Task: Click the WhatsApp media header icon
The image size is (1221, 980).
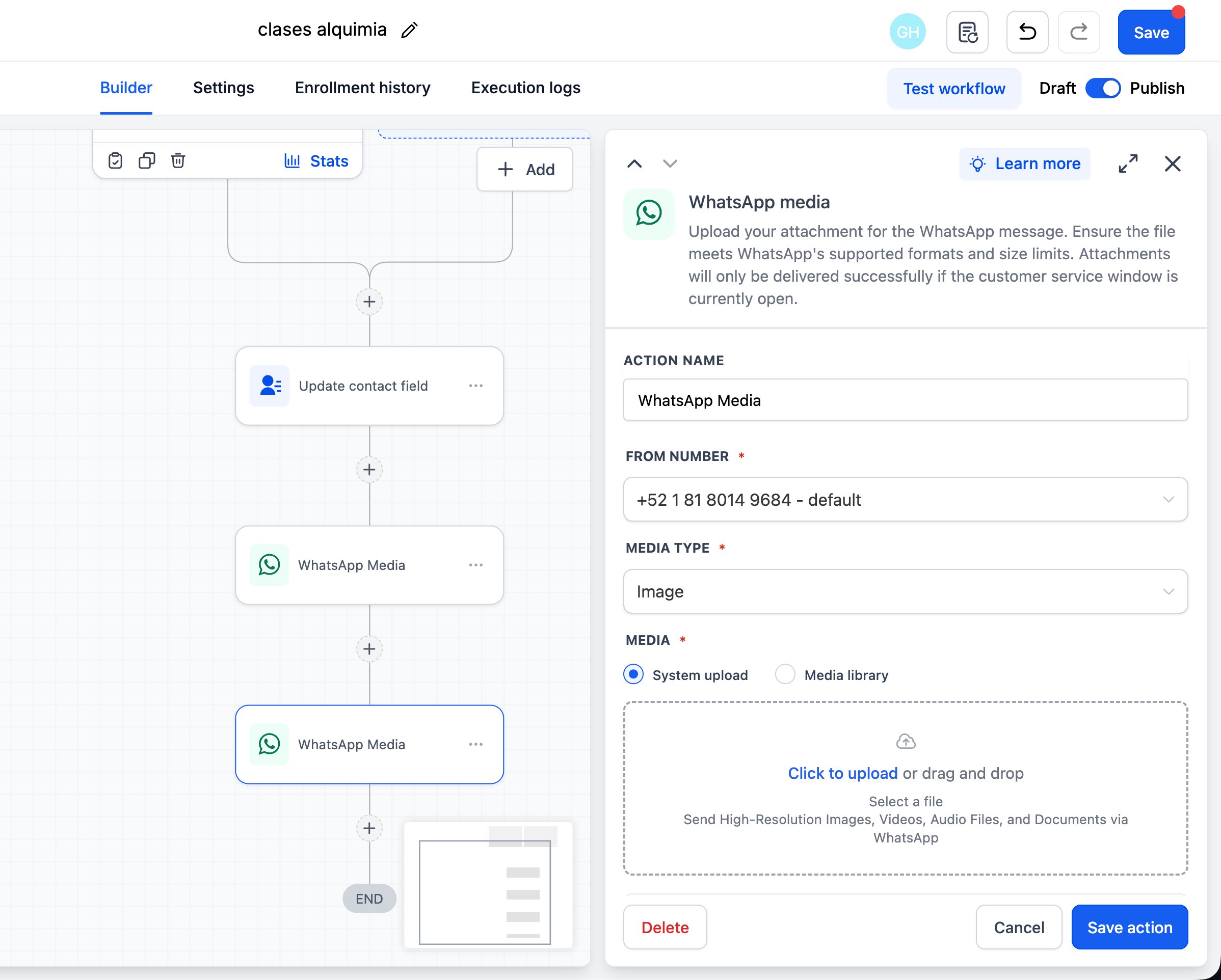Action: point(648,213)
